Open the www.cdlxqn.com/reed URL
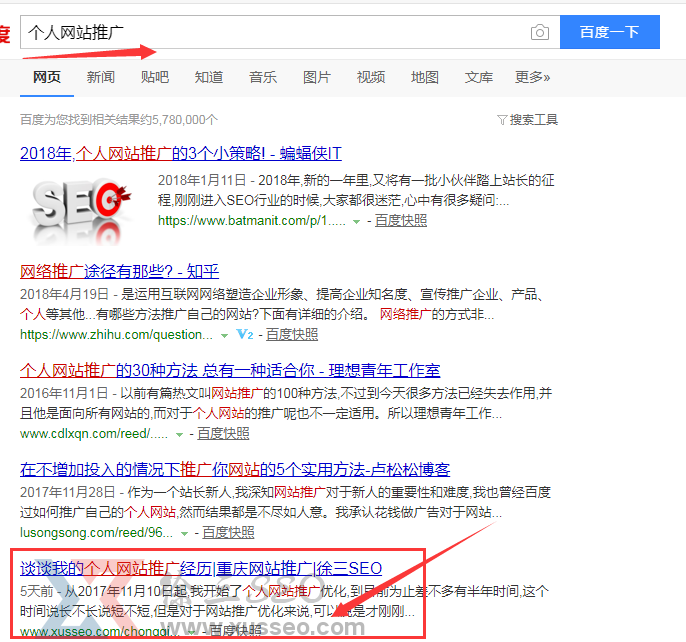The height and width of the screenshot is (642, 686). point(94,434)
